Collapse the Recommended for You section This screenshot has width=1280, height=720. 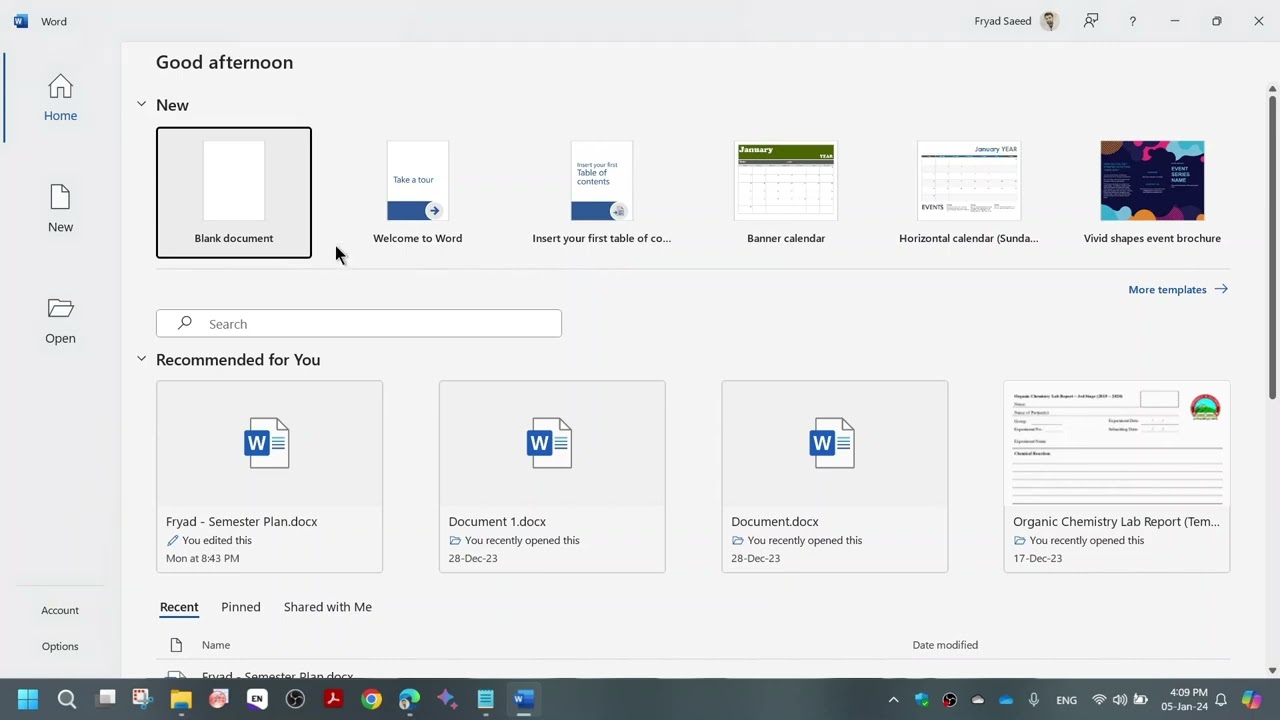141,359
